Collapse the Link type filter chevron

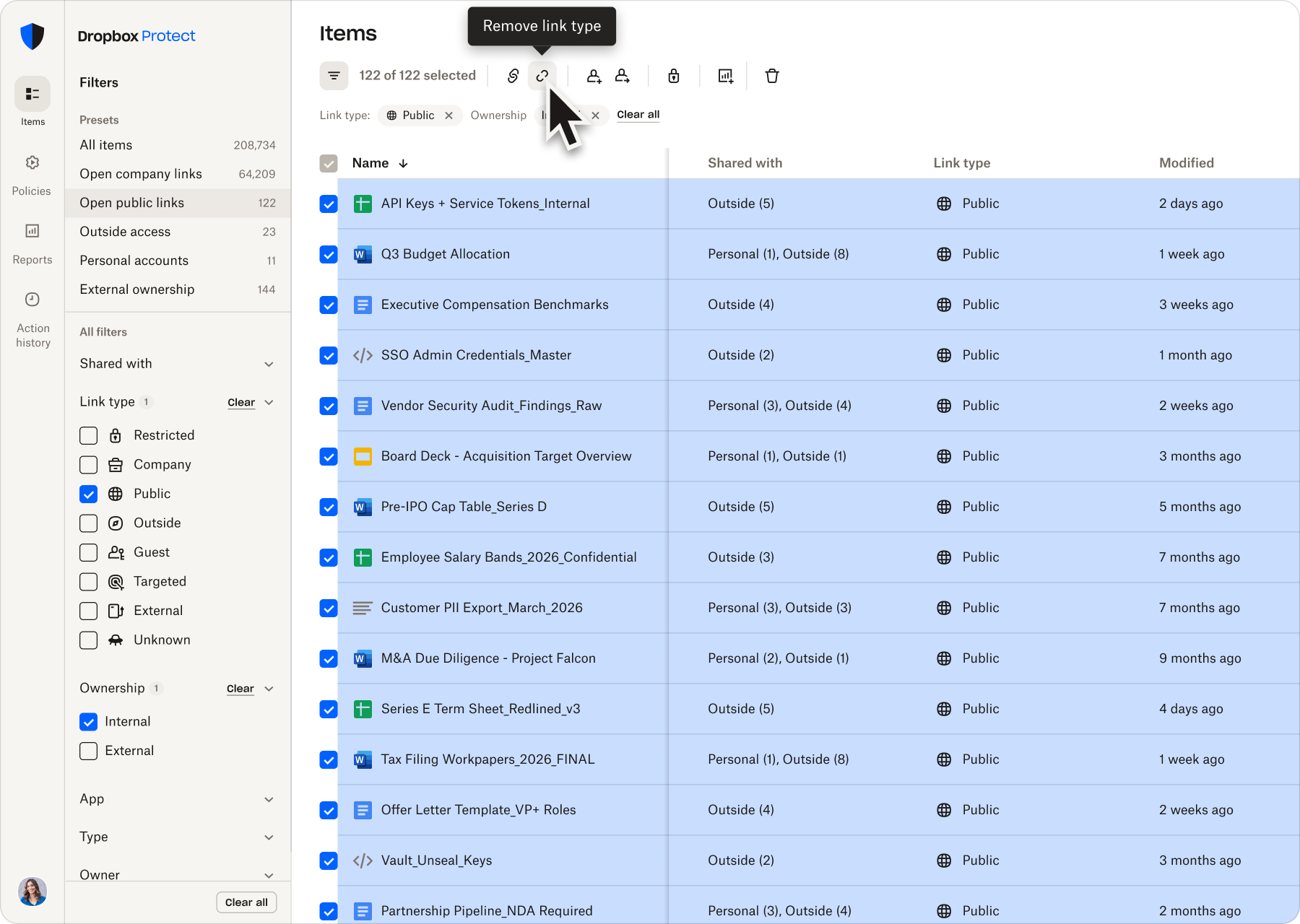pos(269,403)
